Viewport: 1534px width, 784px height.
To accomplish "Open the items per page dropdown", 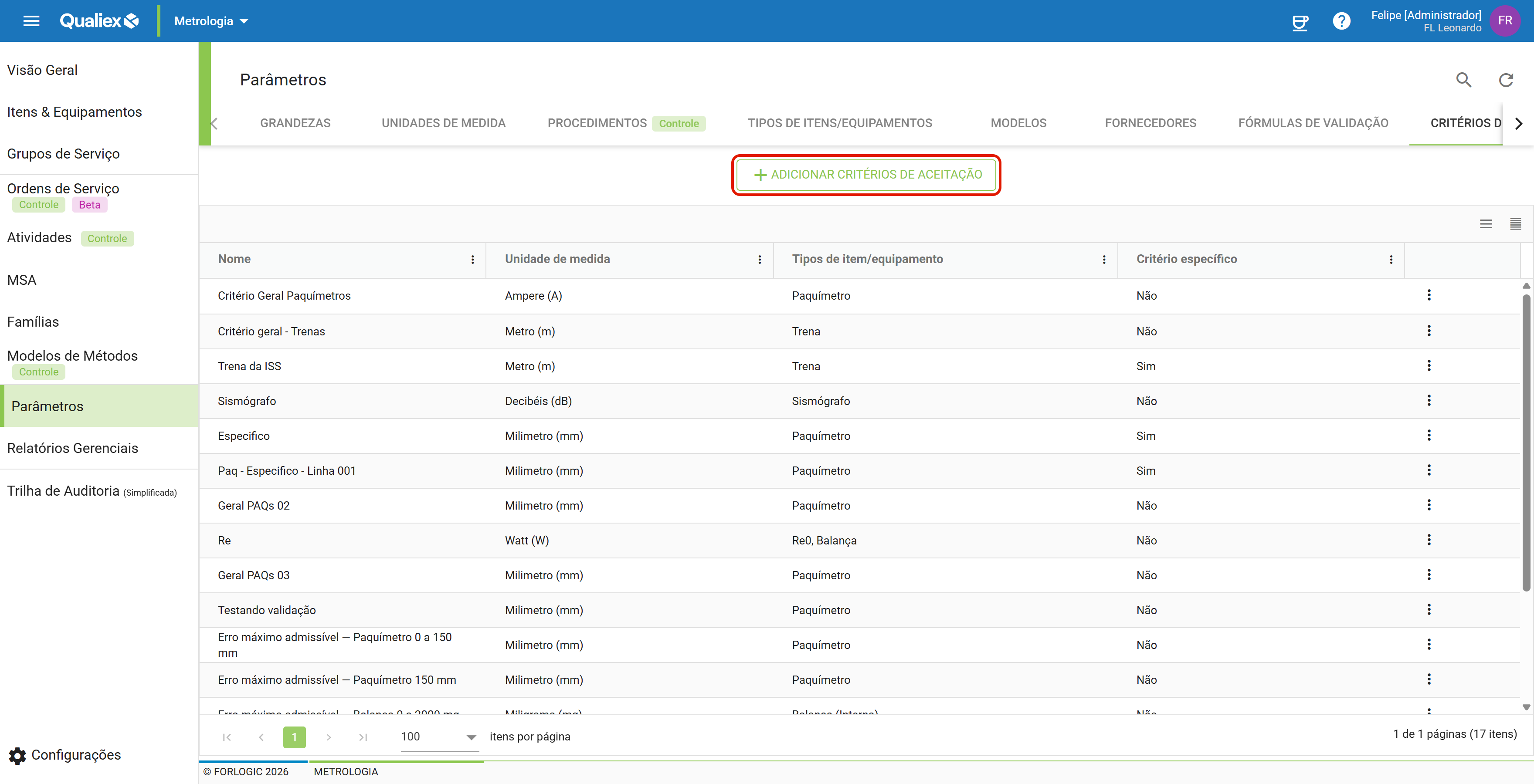I will pyautogui.click(x=439, y=737).
